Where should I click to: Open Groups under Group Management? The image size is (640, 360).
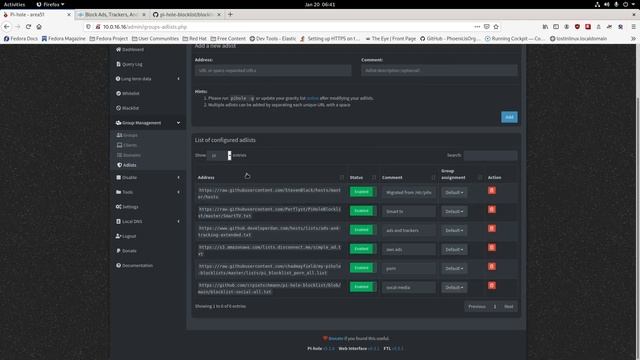point(127,135)
